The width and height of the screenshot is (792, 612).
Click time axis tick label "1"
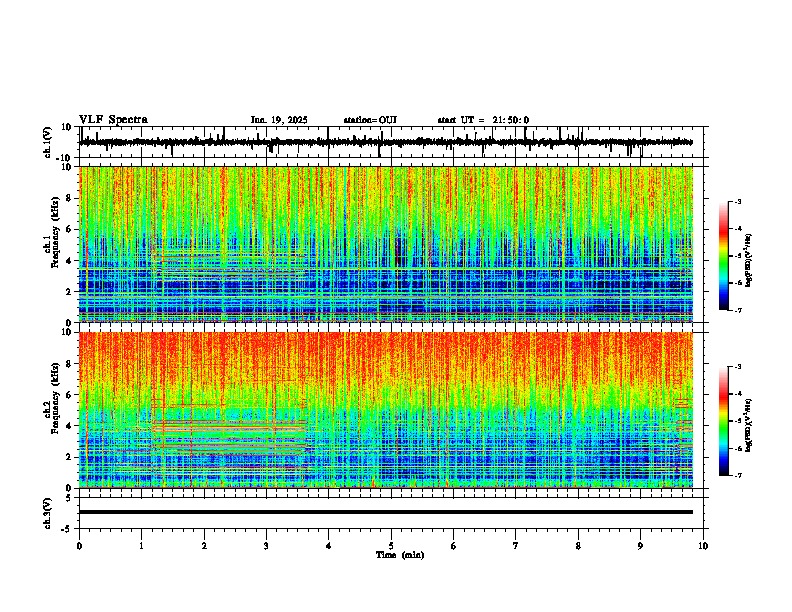(141, 546)
